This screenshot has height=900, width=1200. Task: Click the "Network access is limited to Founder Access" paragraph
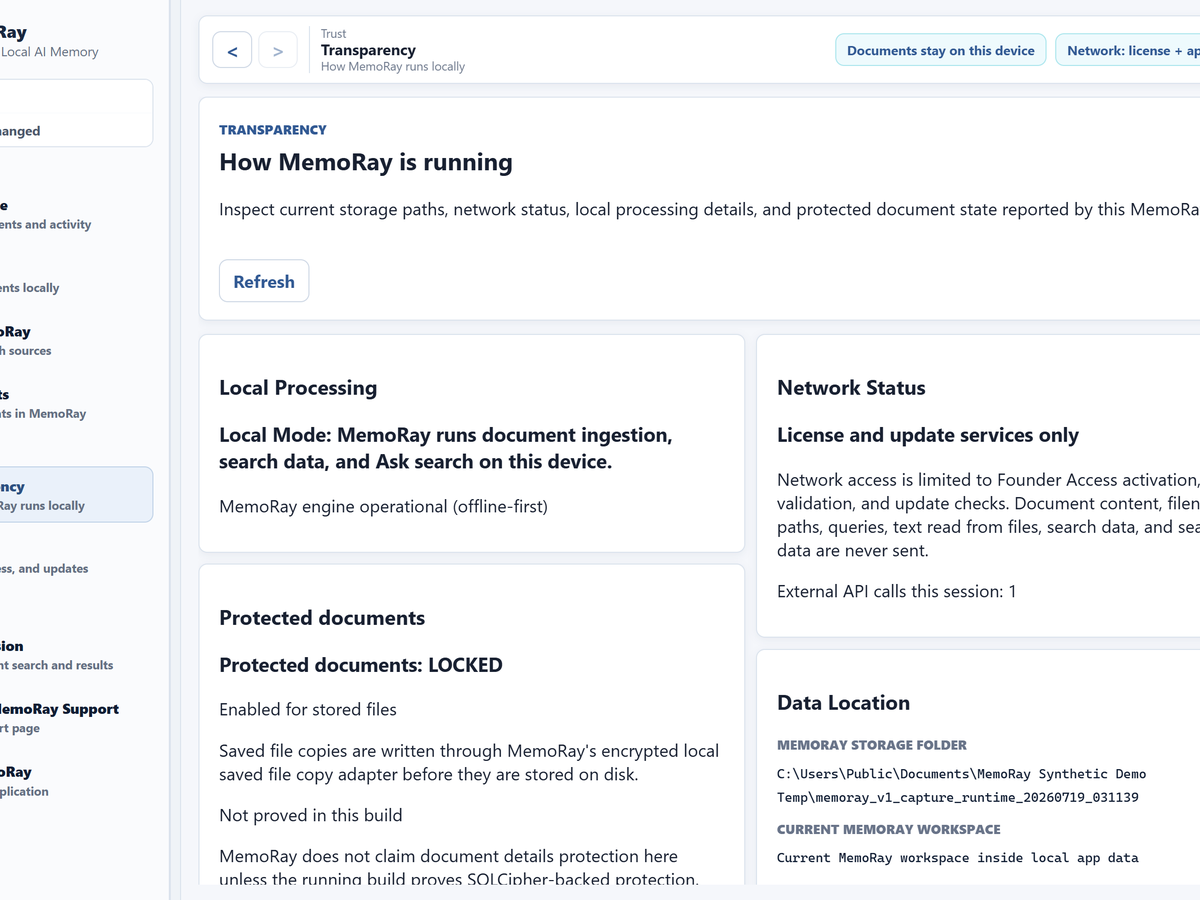click(988, 515)
